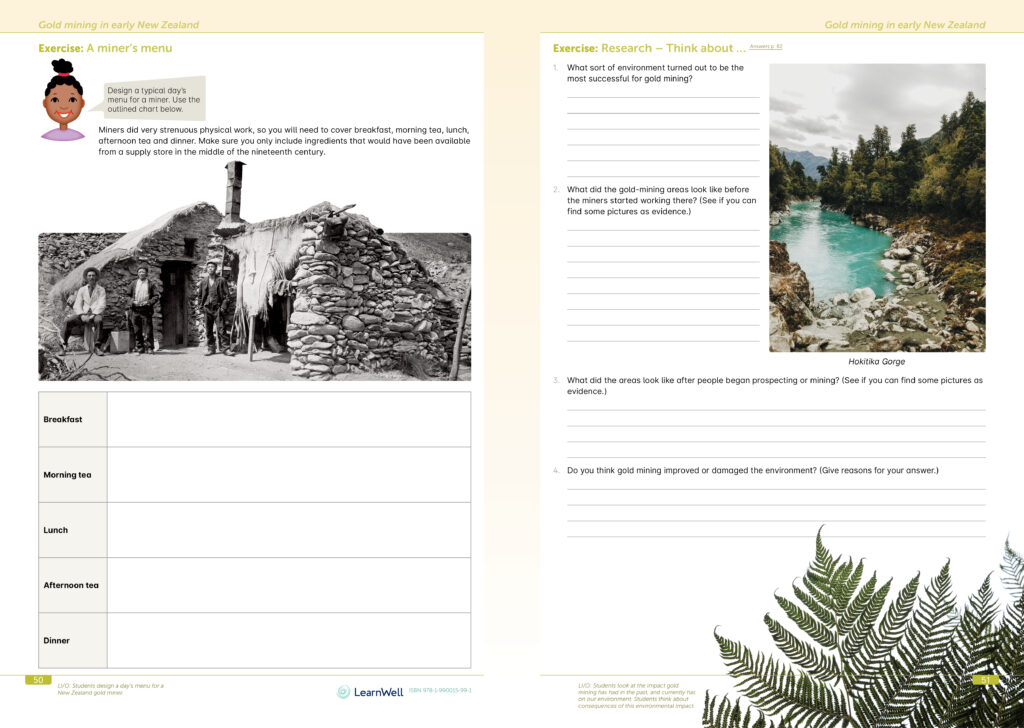The width and height of the screenshot is (1024, 728).
Task: Click the right page learning objective footnote
Action: point(637,696)
